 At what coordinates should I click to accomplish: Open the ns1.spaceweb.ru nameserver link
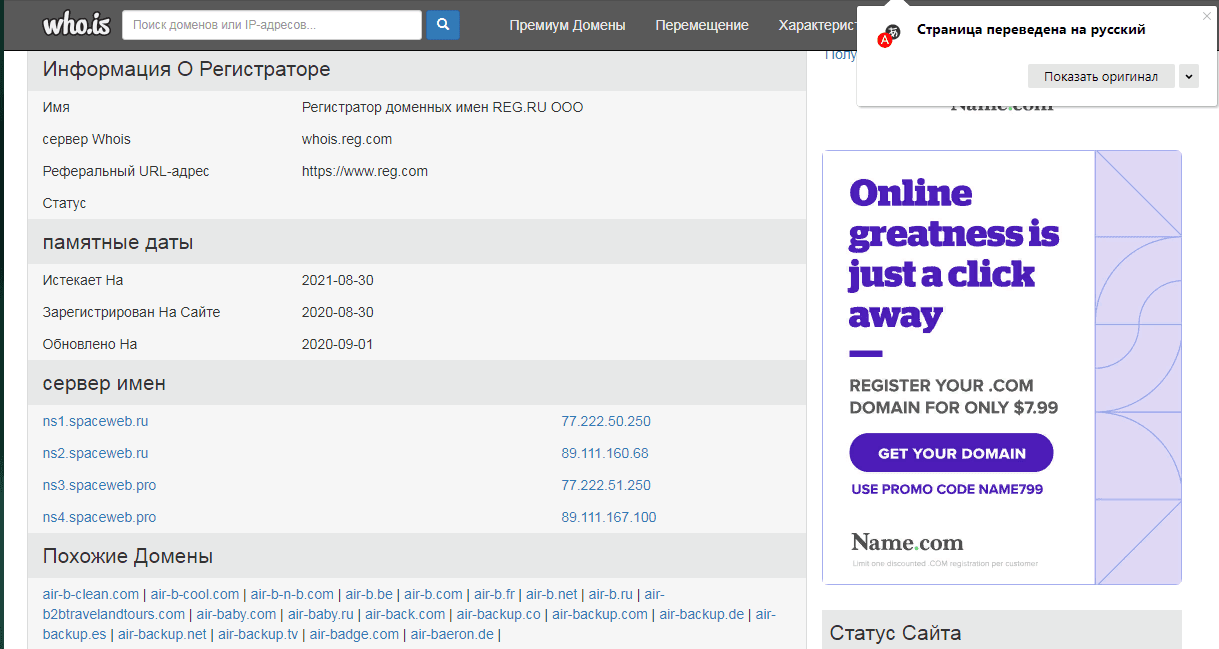click(95, 421)
